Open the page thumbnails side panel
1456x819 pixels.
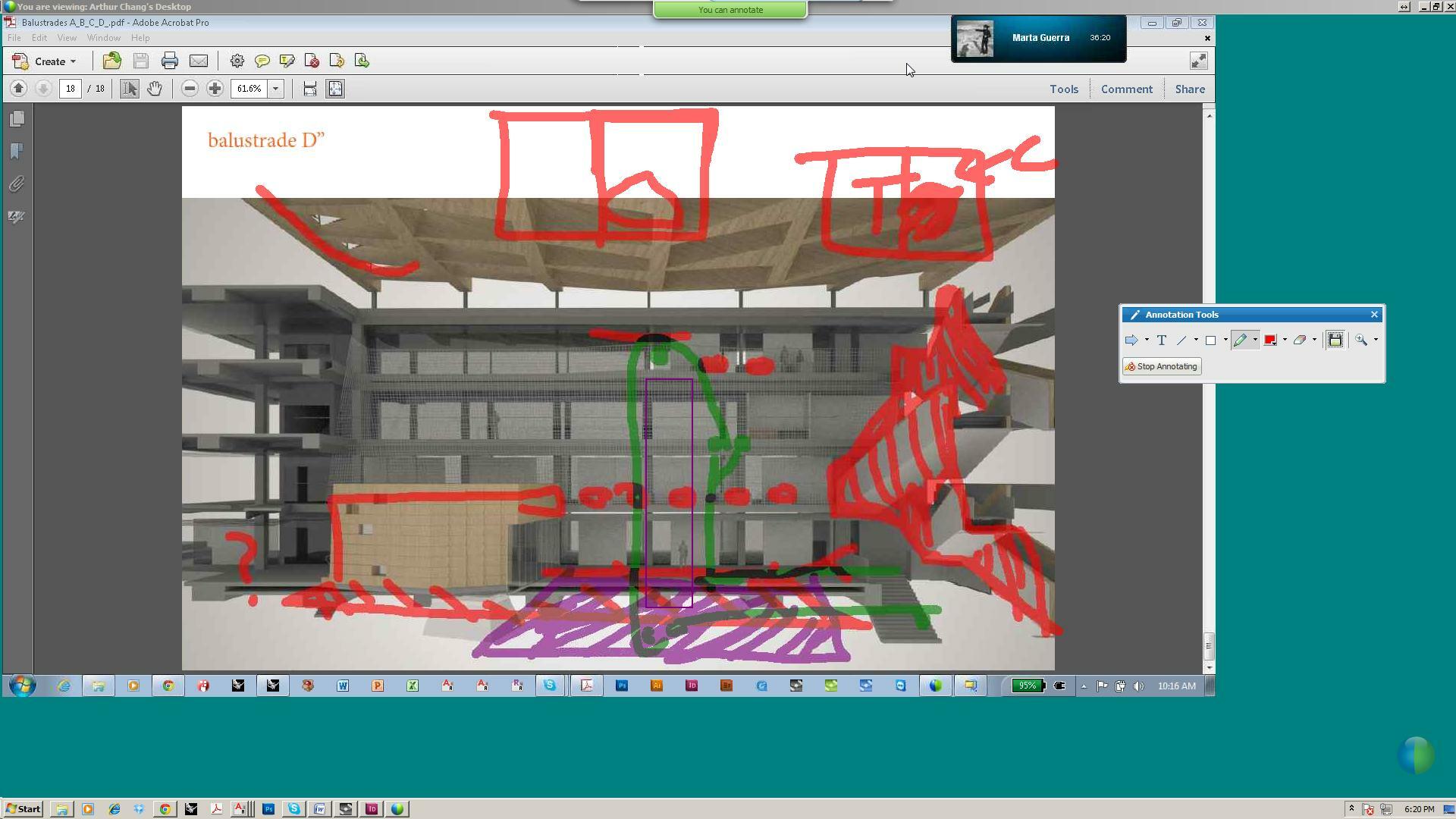pyautogui.click(x=17, y=119)
